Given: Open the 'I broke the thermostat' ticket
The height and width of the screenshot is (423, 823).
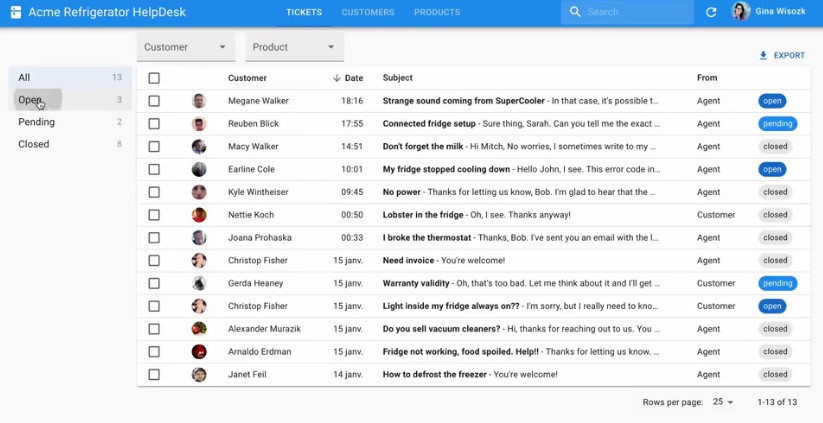Looking at the screenshot, I should 427,238.
